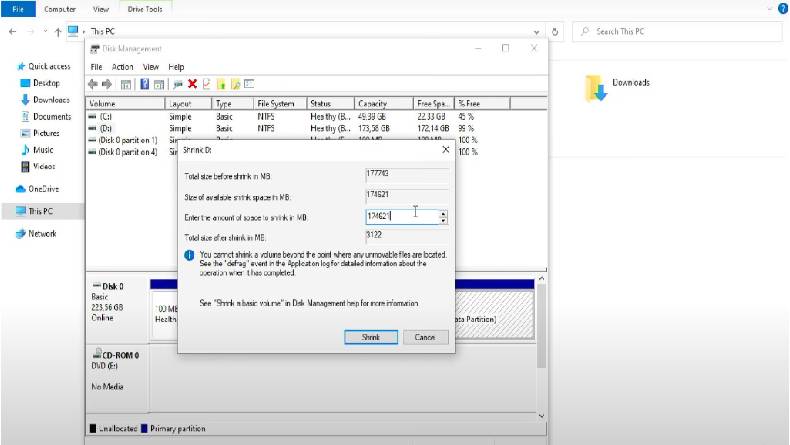Increase shrink amount with spinner up arrow
This screenshot has height=445, width=790.
(x=443, y=214)
